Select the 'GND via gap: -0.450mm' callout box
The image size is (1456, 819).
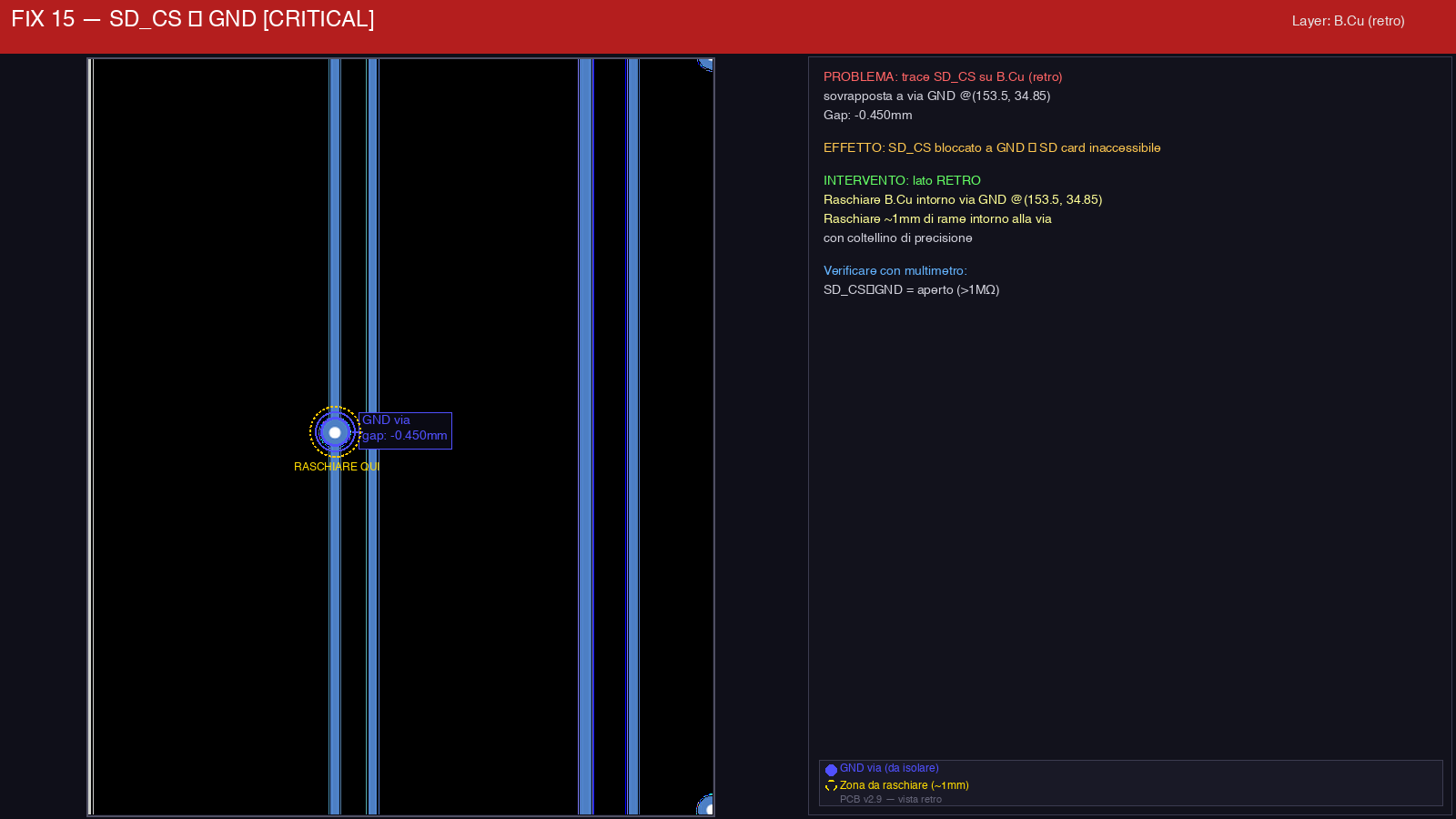[x=405, y=430]
